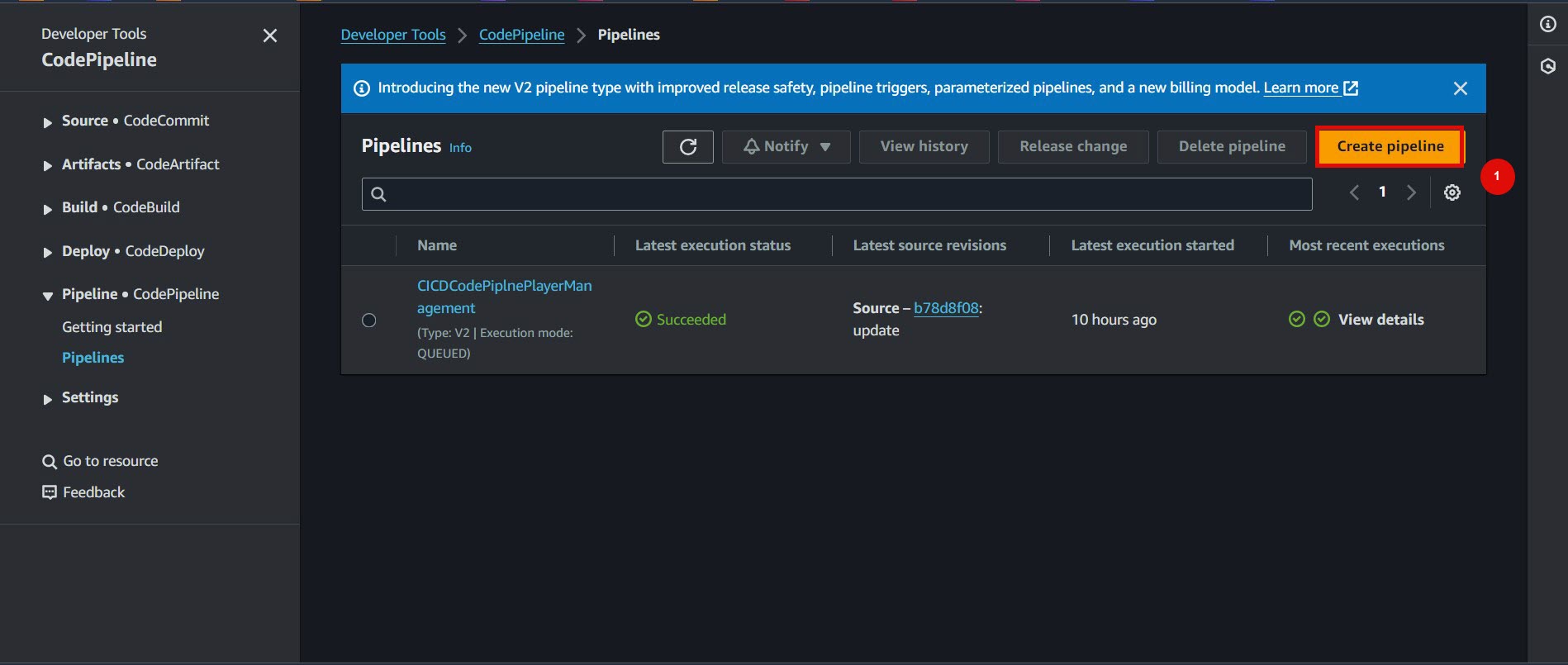
Task: Open the CodePipeline breadcrumb link
Action: click(x=521, y=35)
